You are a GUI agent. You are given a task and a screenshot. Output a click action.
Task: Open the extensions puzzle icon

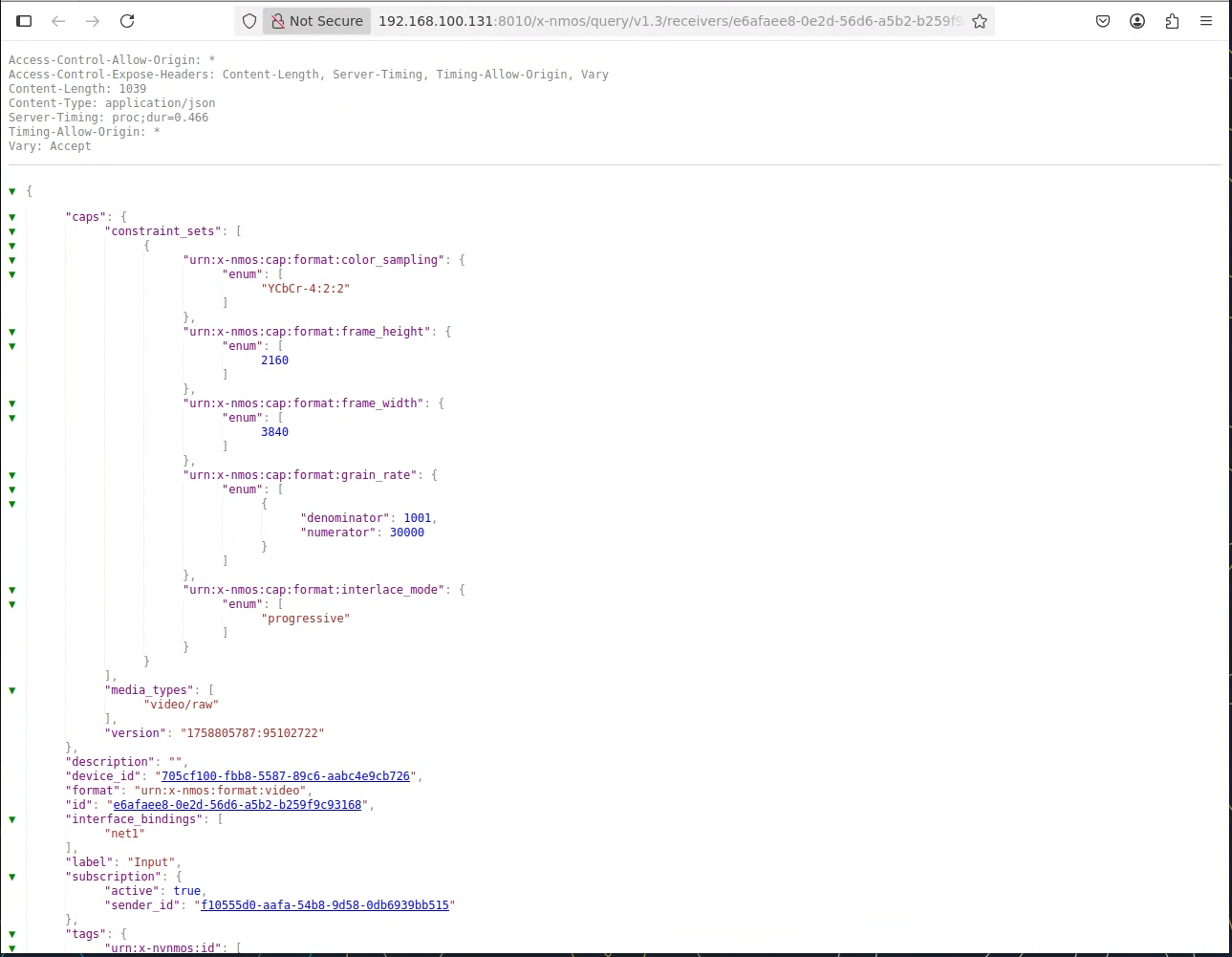(x=1172, y=21)
